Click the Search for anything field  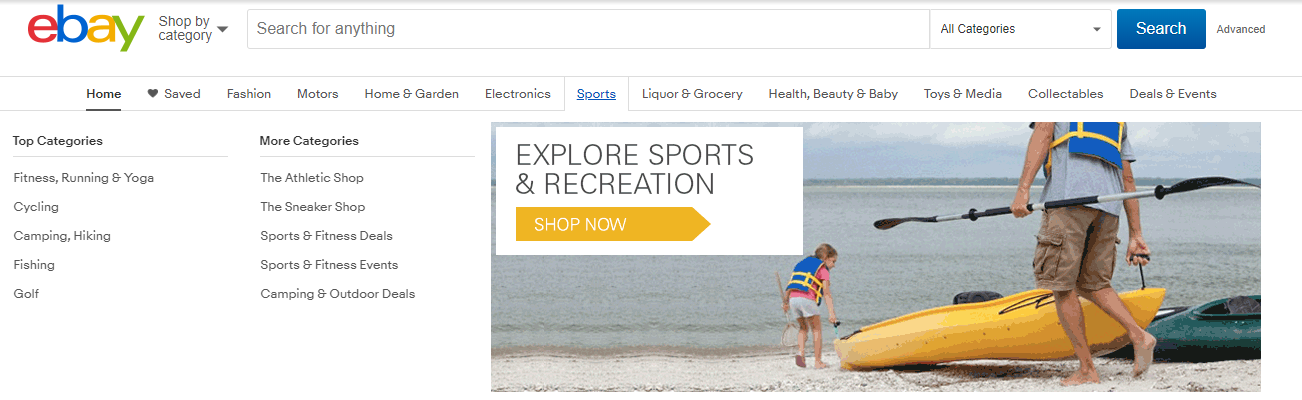589,29
